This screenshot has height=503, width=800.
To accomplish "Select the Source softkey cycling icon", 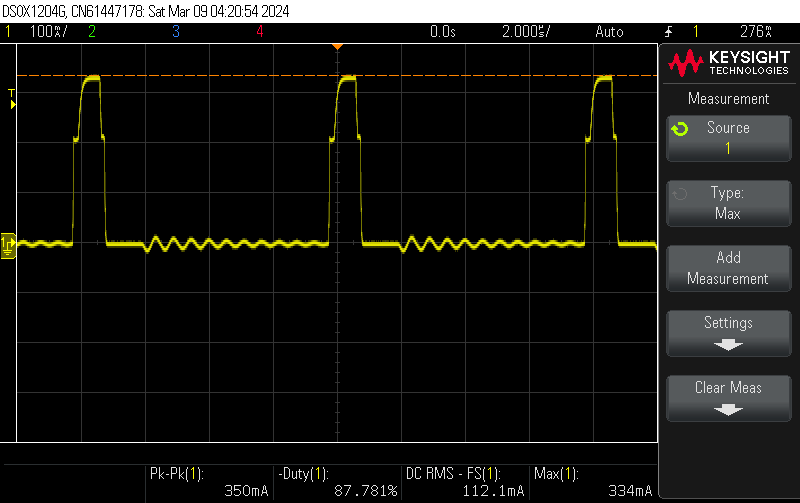I will (x=680, y=129).
